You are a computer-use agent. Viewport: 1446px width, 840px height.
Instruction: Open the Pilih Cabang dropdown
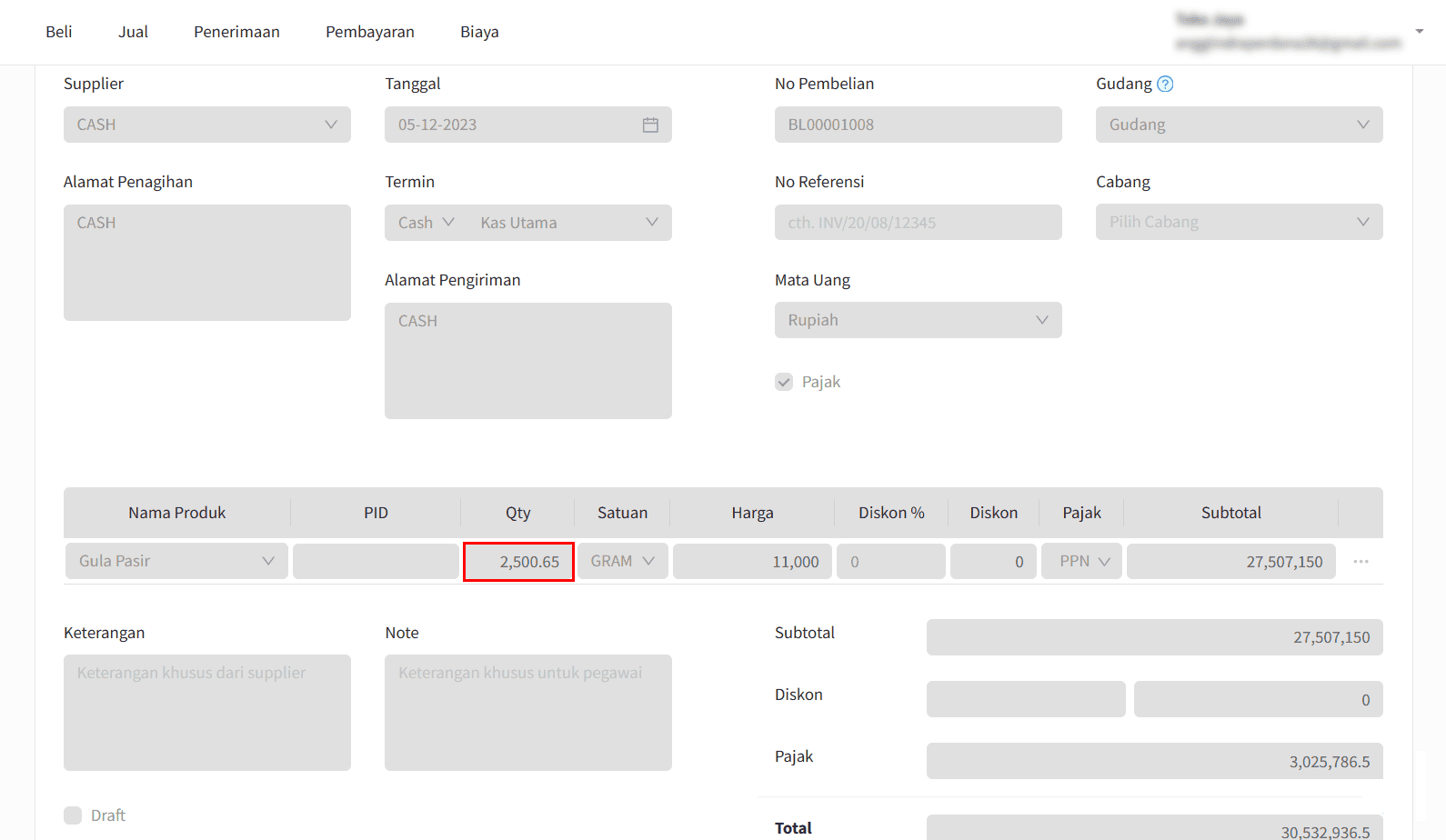(x=1239, y=222)
